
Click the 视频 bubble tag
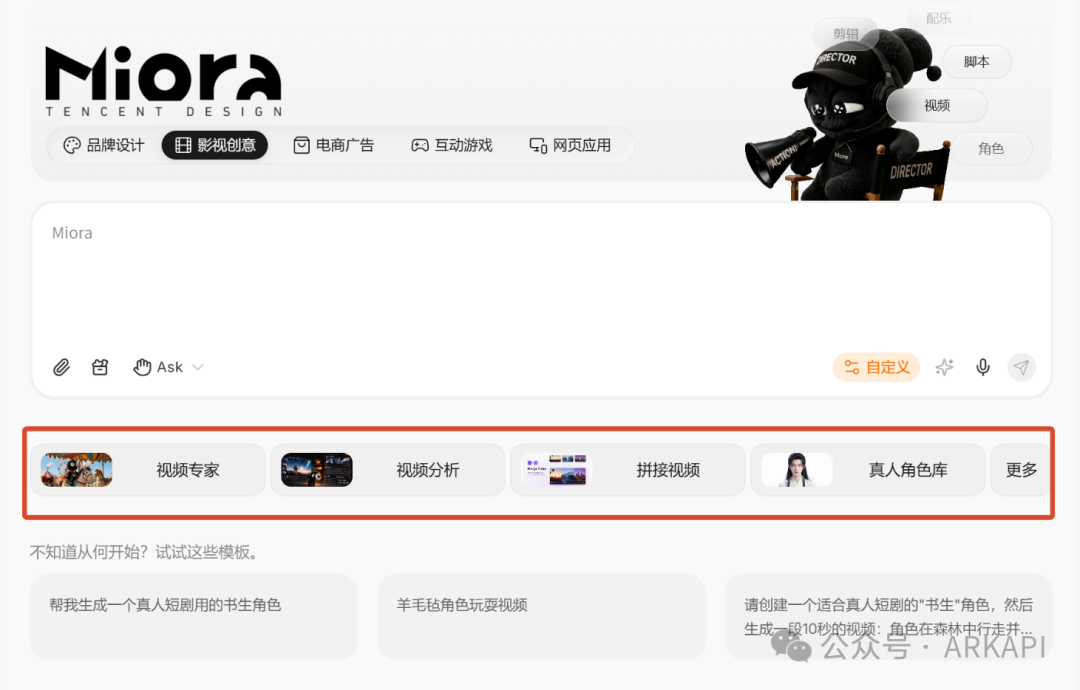937,105
